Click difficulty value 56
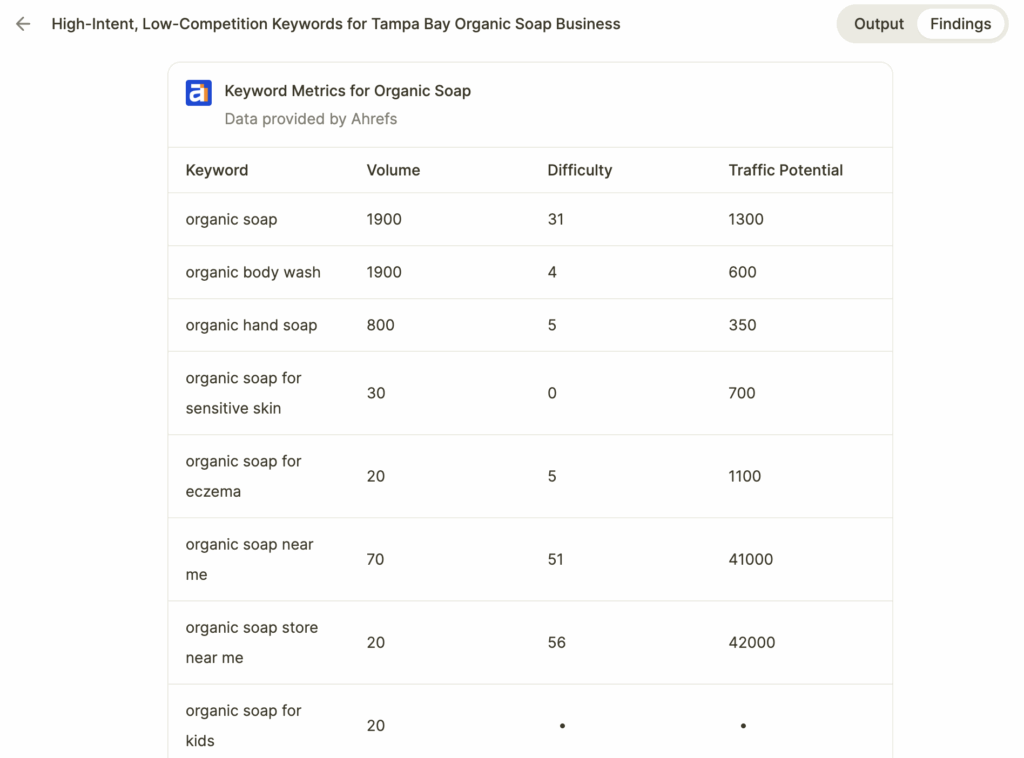 pyautogui.click(x=556, y=642)
